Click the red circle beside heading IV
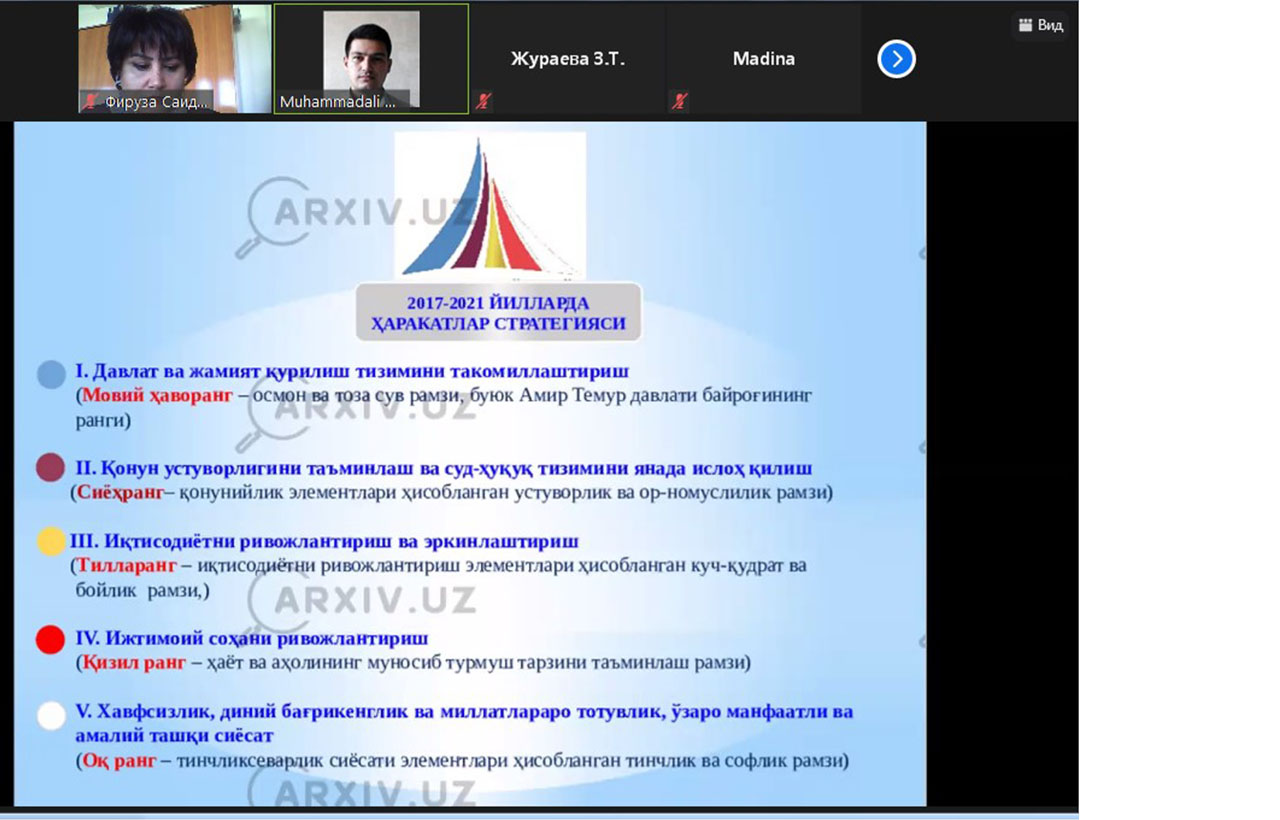The image size is (1280, 820). (50, 639)
